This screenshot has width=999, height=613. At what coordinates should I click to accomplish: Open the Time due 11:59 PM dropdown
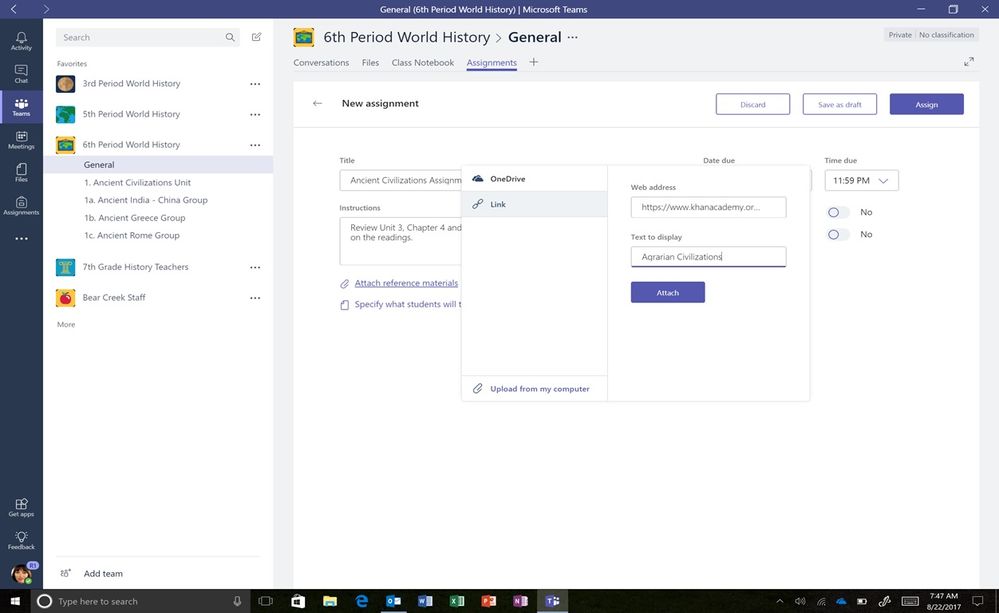click(x=861, y=180)
